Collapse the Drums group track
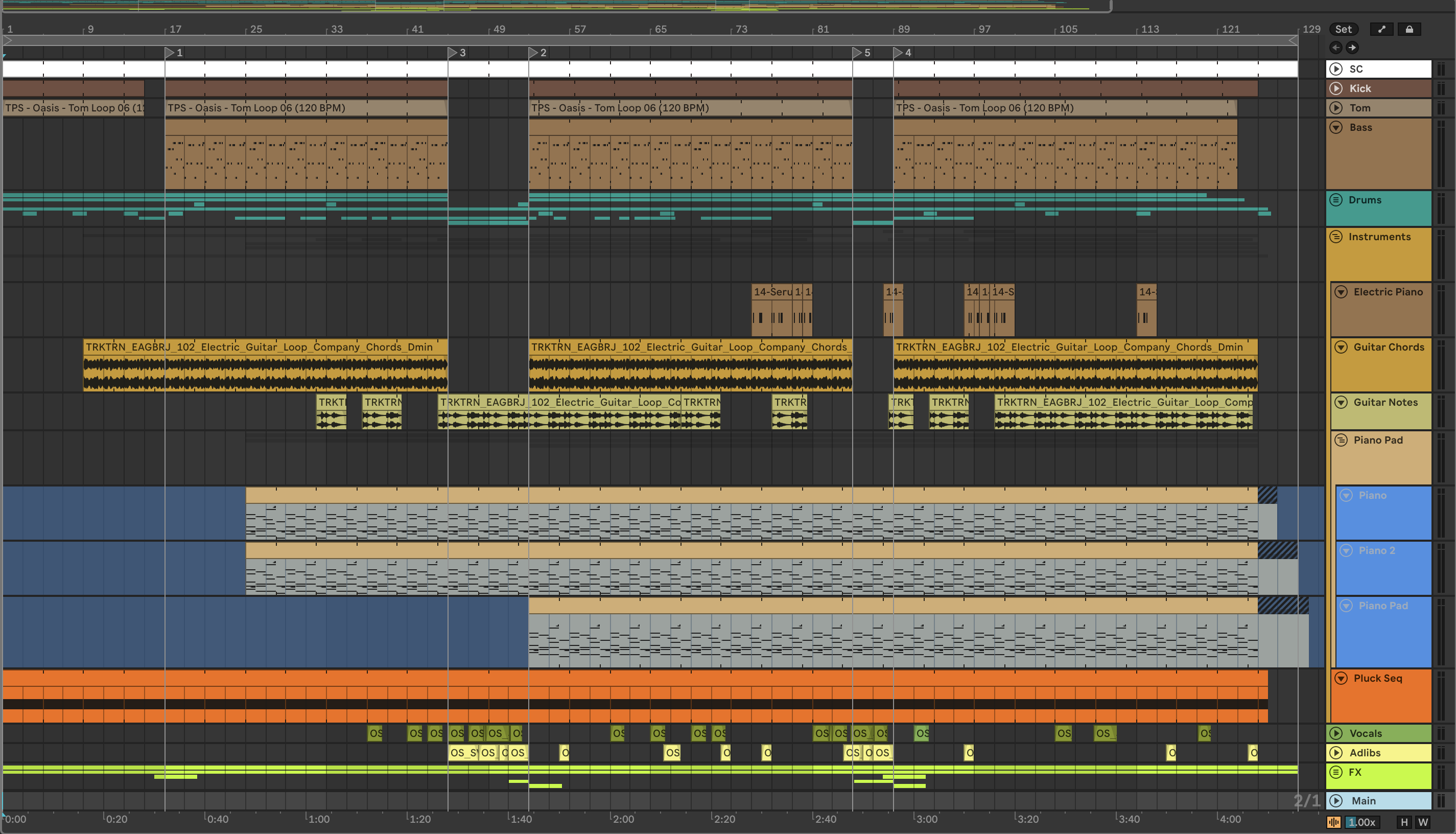The height and width of the screenshot is (834, 1456). tap(1336, 200)
